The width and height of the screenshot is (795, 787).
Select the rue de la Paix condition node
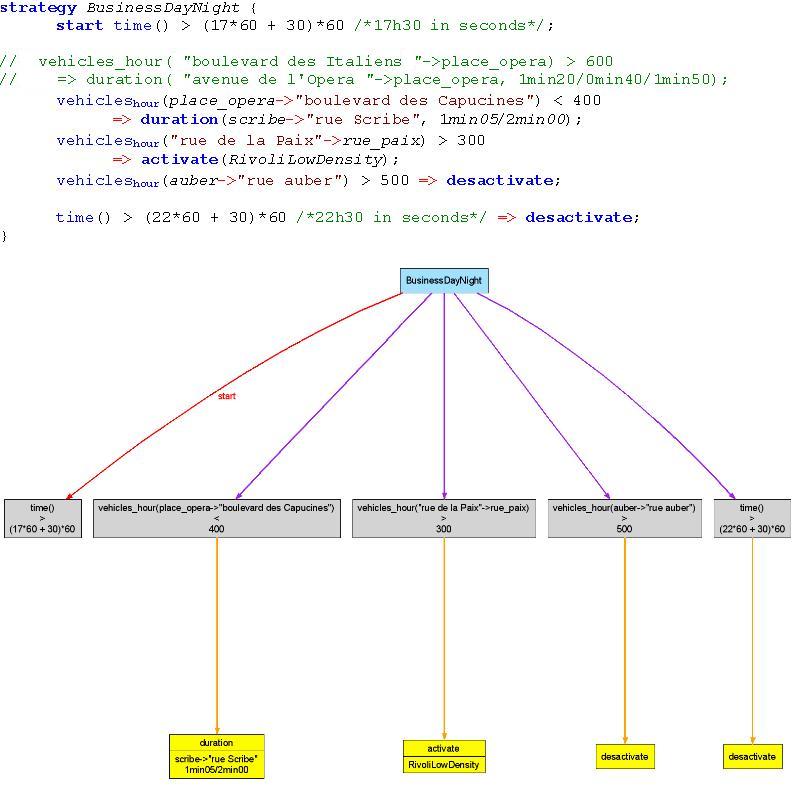[x=444, y=518]
